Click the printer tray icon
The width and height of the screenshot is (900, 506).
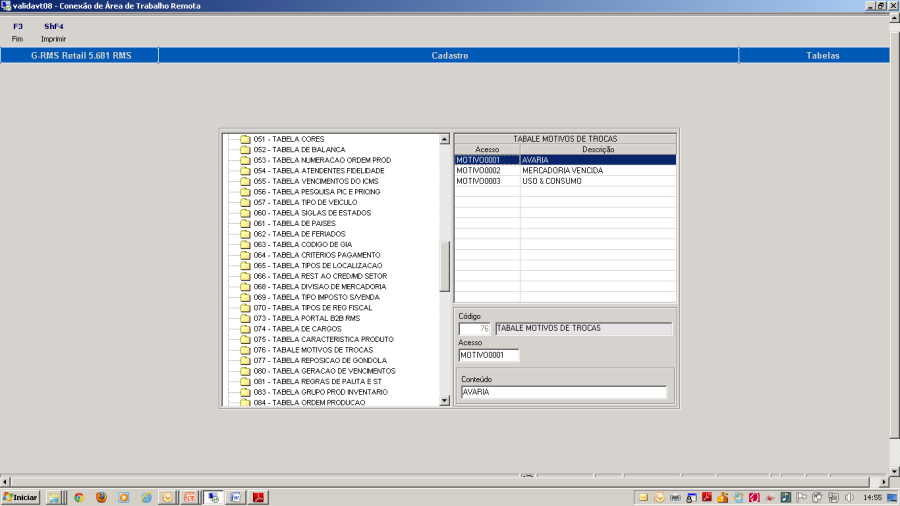click(x=676, y=497)
